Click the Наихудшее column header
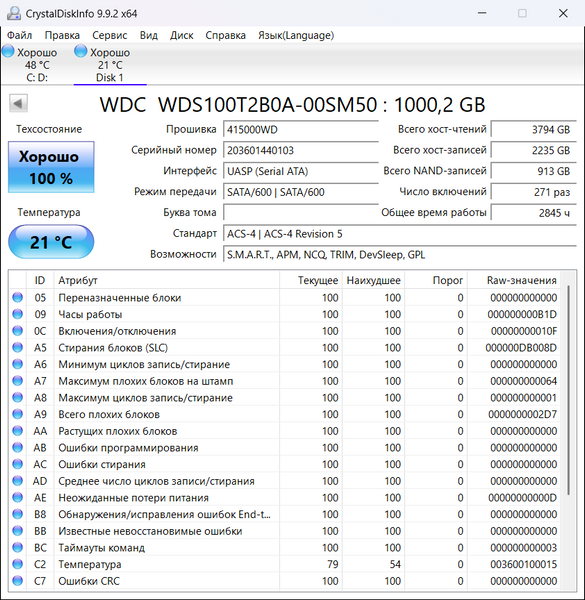 tap(373, 280)
